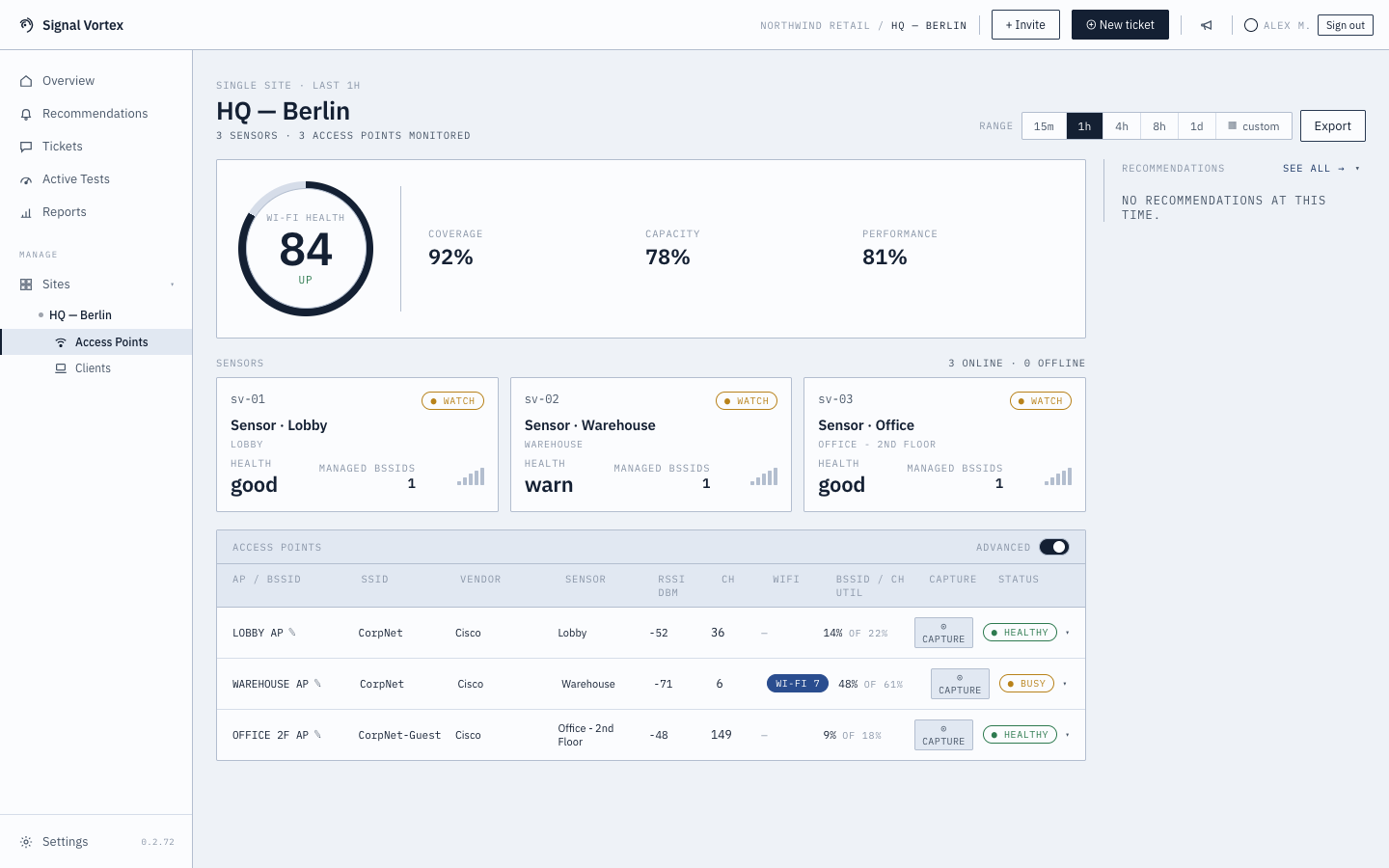Click the Invite button
Viewport: 1389px width, 868px height.
(1025, 25)
